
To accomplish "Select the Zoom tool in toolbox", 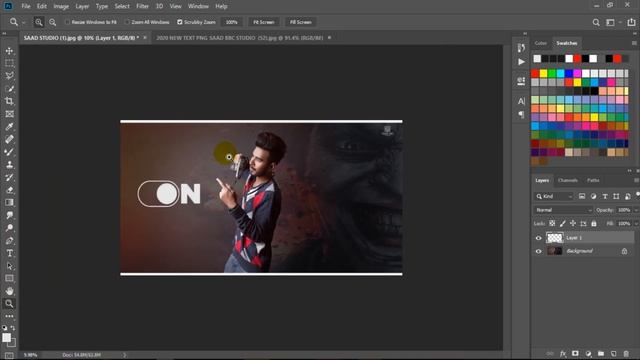I will tap(9, 304).
